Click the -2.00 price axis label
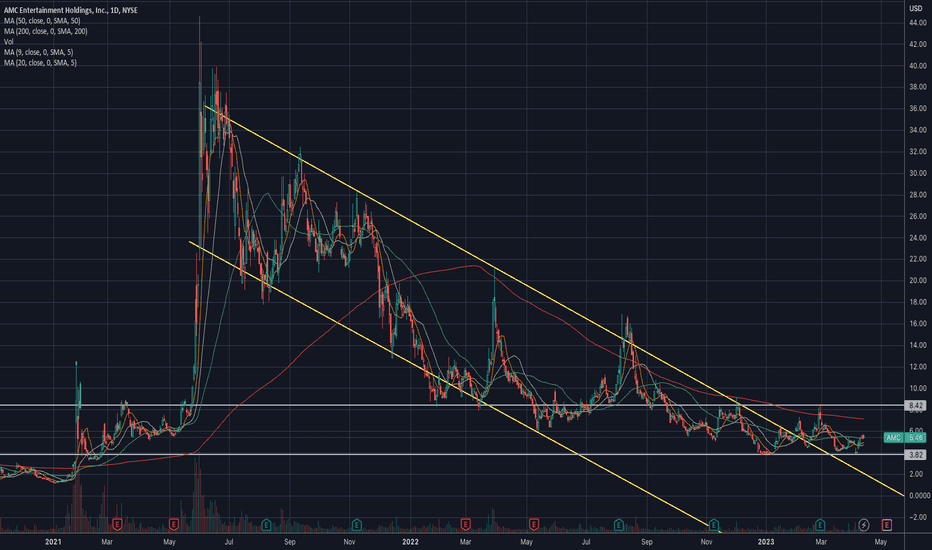The image size is (932, 550). (918, 517)
